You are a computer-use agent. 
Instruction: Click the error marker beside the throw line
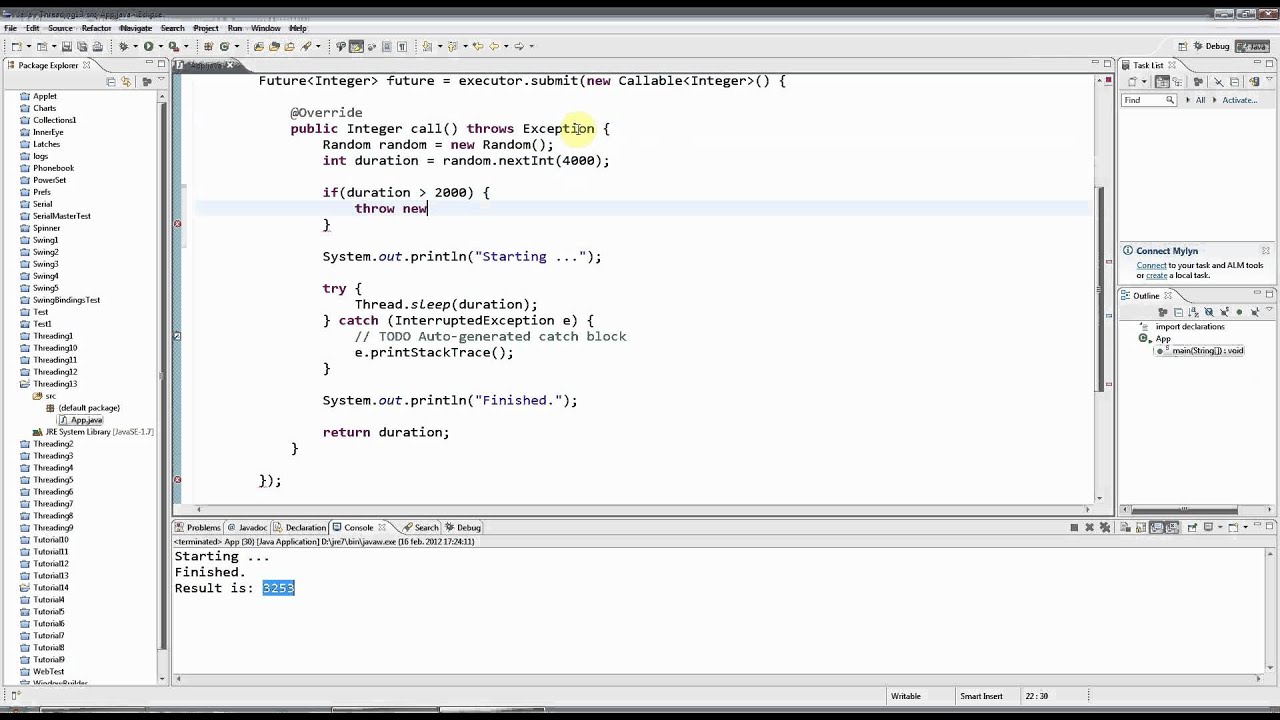point(178,224)
